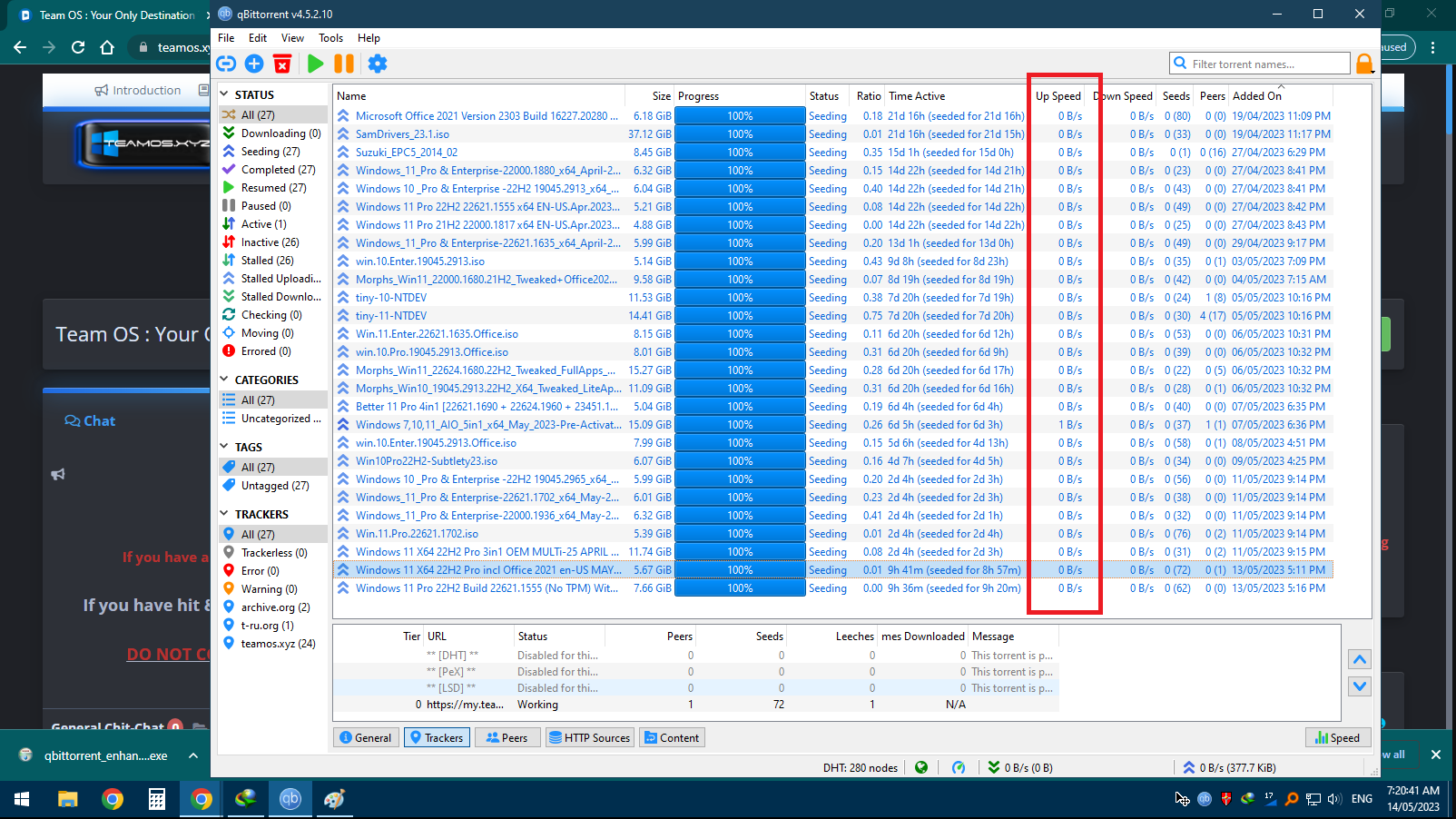Viewport: 1456px width, 819px height.
Task: Select Active (1) status filter
Action: point(272,224)
